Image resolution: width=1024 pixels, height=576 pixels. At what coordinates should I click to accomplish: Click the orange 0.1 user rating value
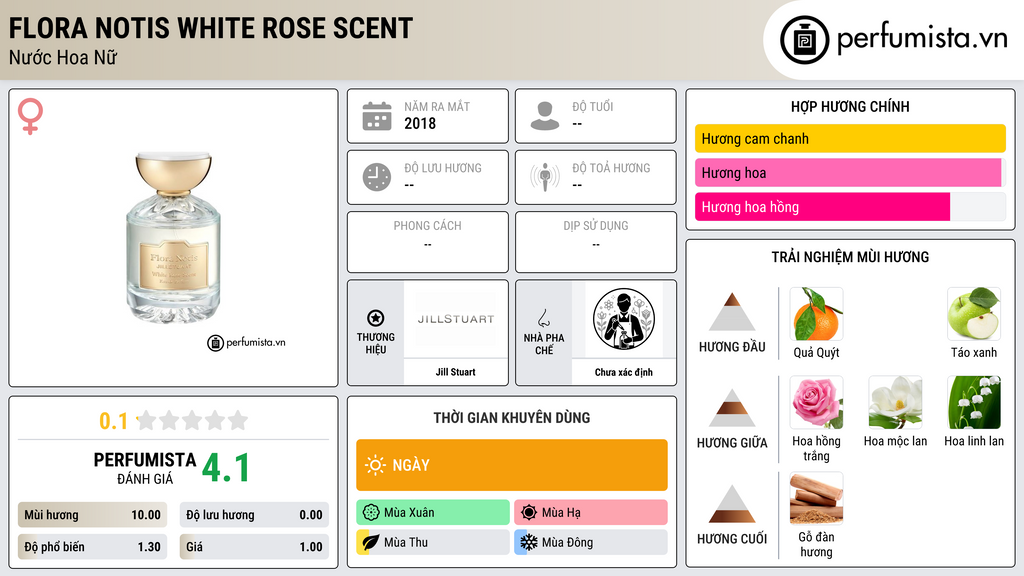click(x=113, y=421)
